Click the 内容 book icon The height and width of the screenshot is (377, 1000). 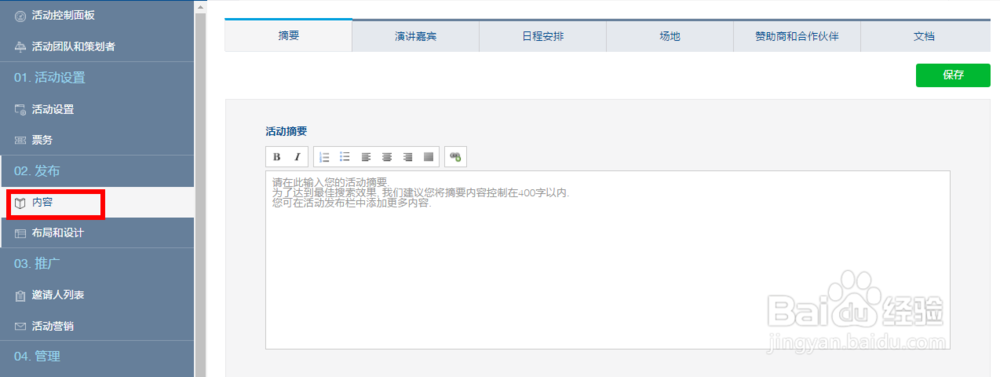[20, 203]
